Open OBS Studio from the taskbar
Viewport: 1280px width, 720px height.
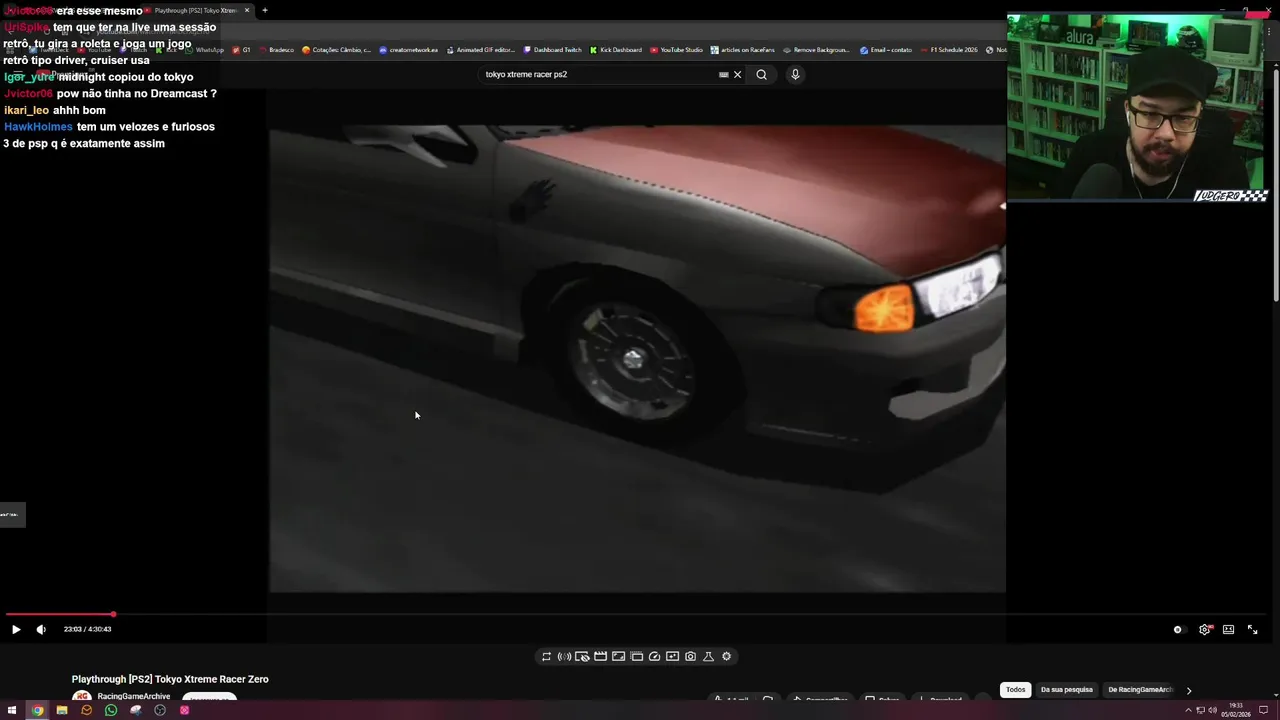coord(160,710)
